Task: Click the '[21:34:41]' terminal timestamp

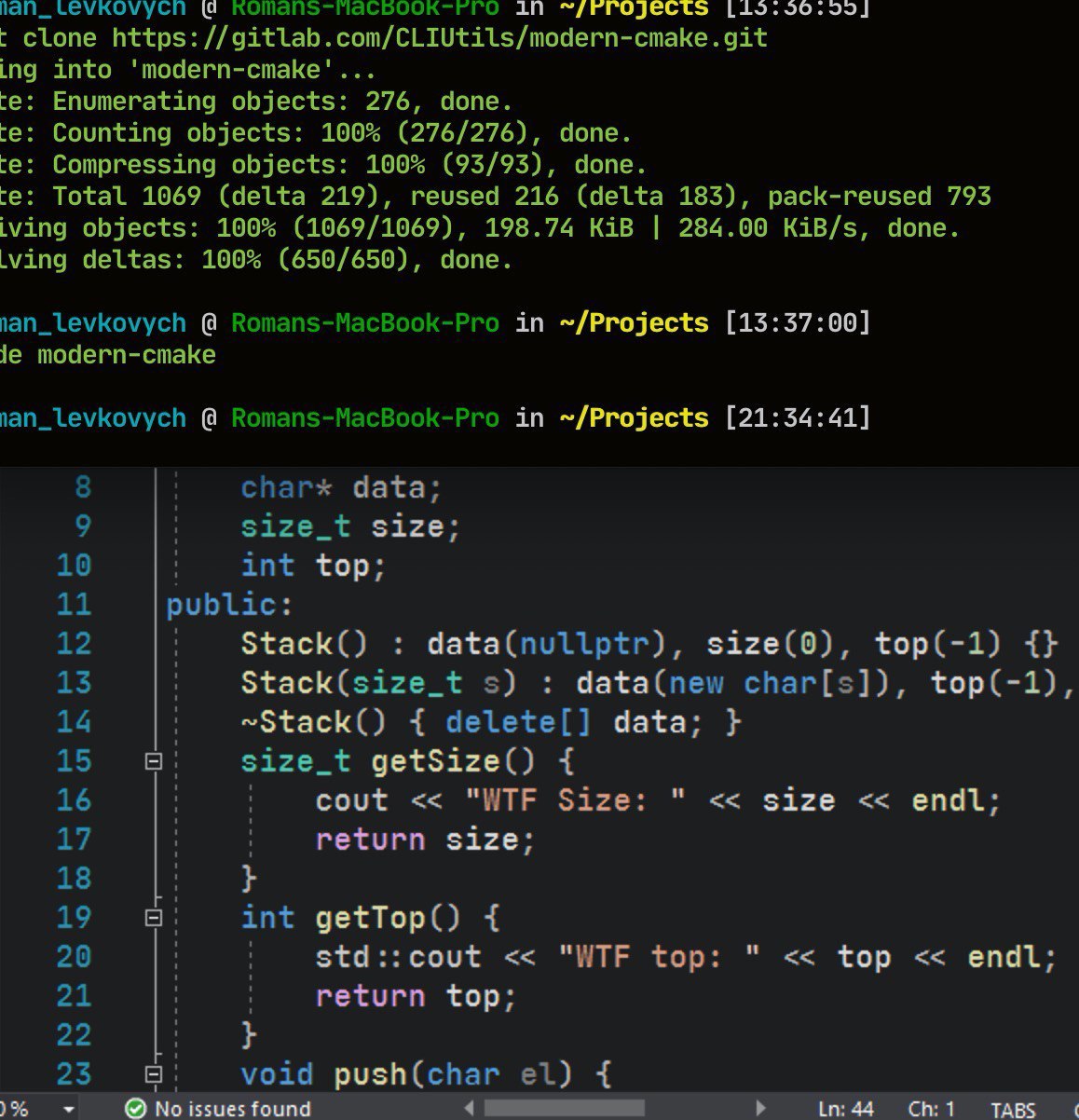Action: (798, 418)
